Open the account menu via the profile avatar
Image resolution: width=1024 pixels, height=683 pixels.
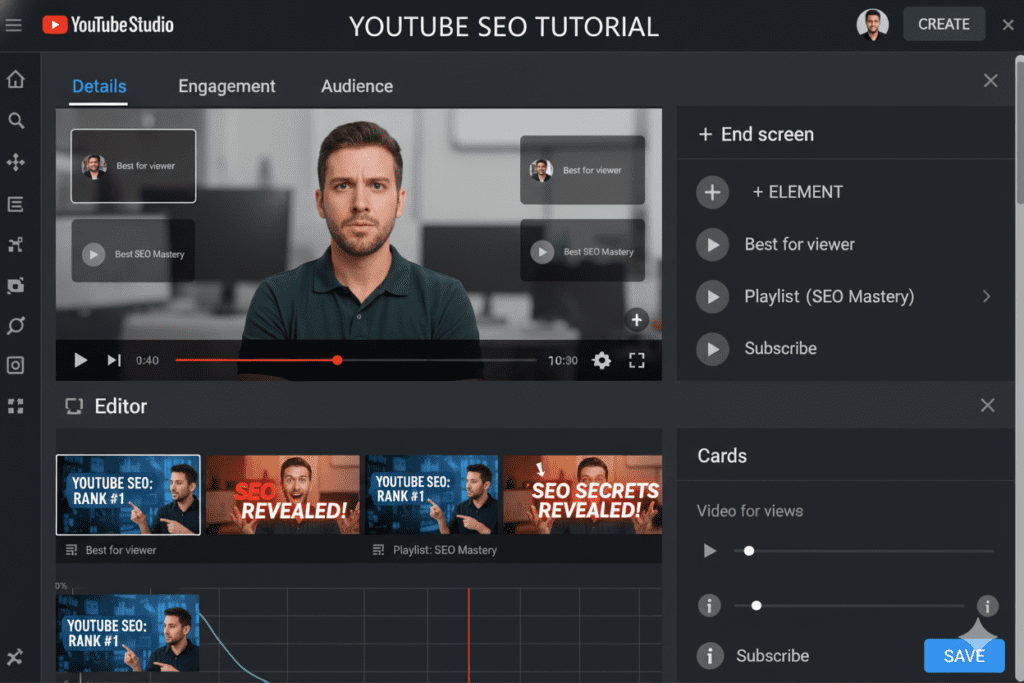pyautogui.click(x=872, y=23)
